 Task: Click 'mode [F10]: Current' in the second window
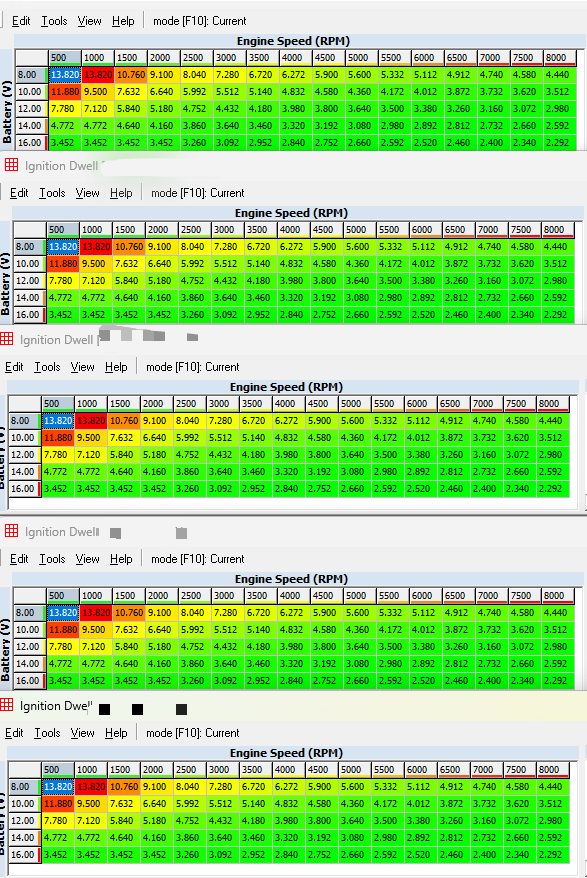pos(197,193)
